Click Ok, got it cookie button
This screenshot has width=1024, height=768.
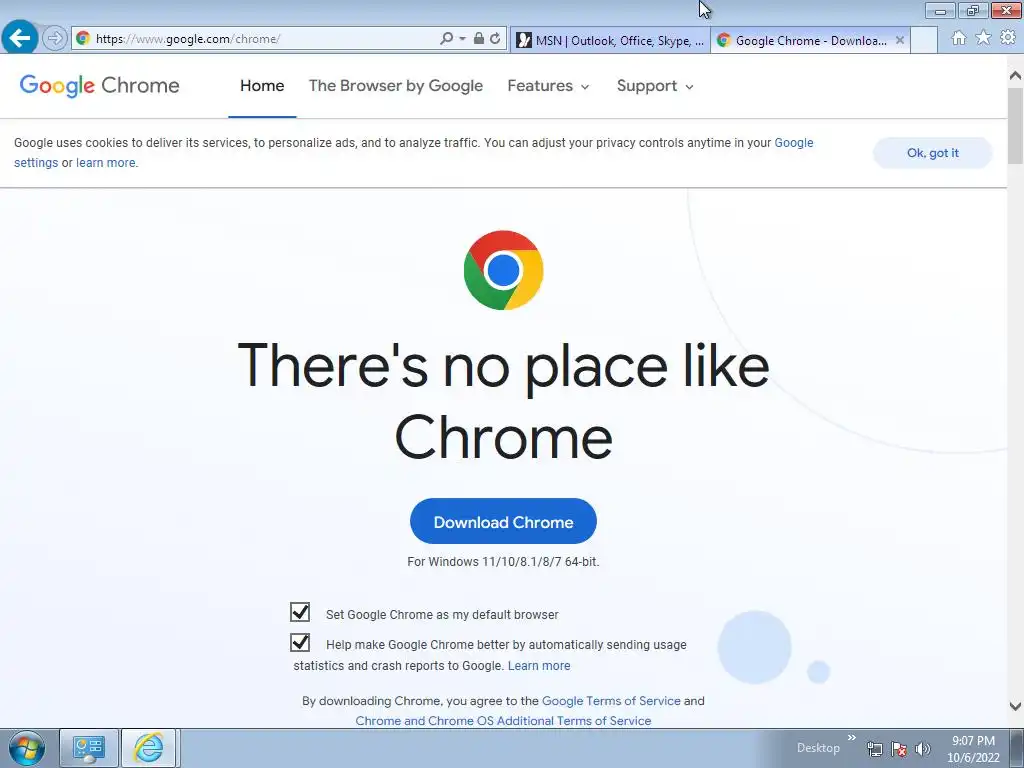[933, 153]
